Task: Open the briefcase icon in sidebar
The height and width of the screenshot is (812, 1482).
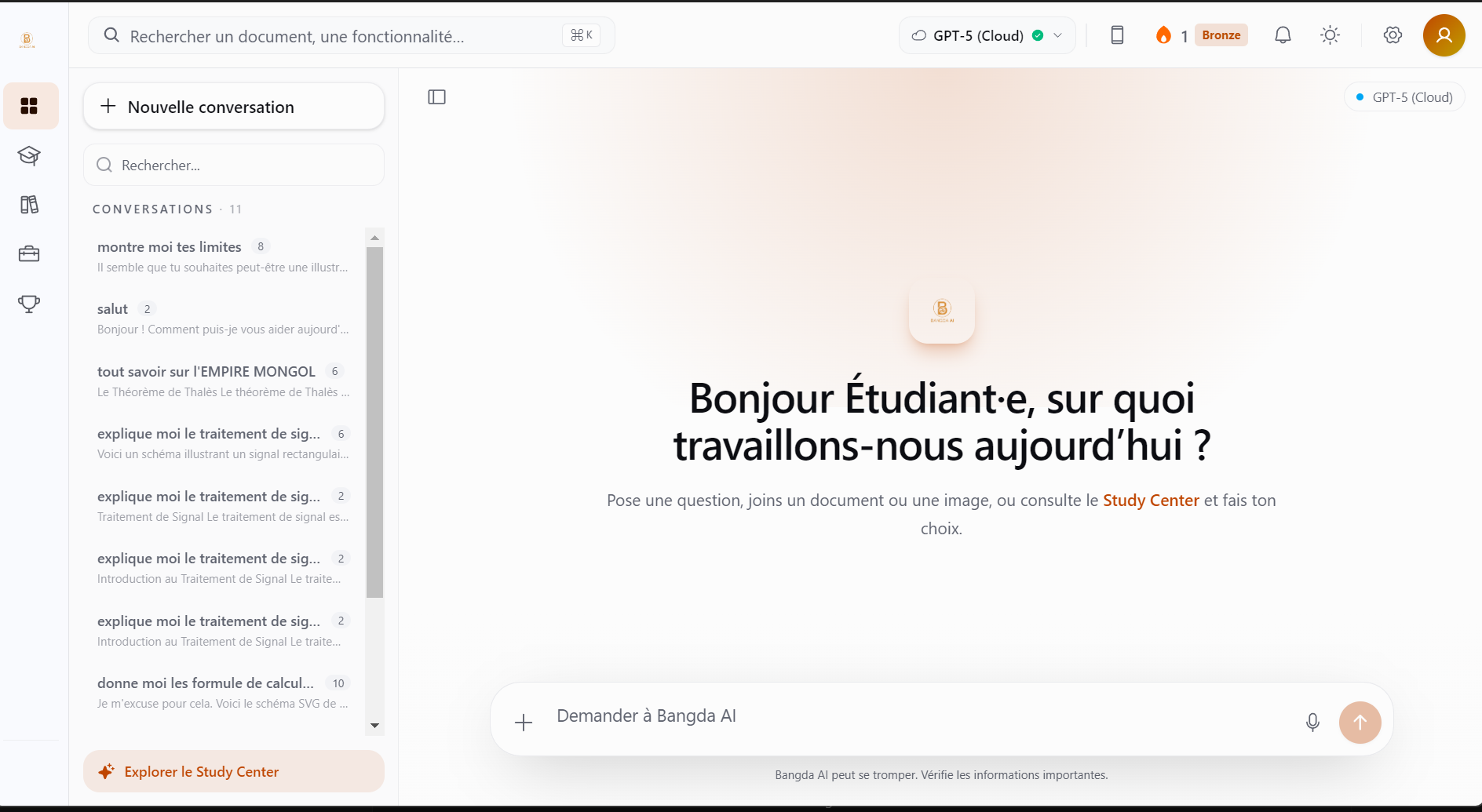Action: pos(29,254)
